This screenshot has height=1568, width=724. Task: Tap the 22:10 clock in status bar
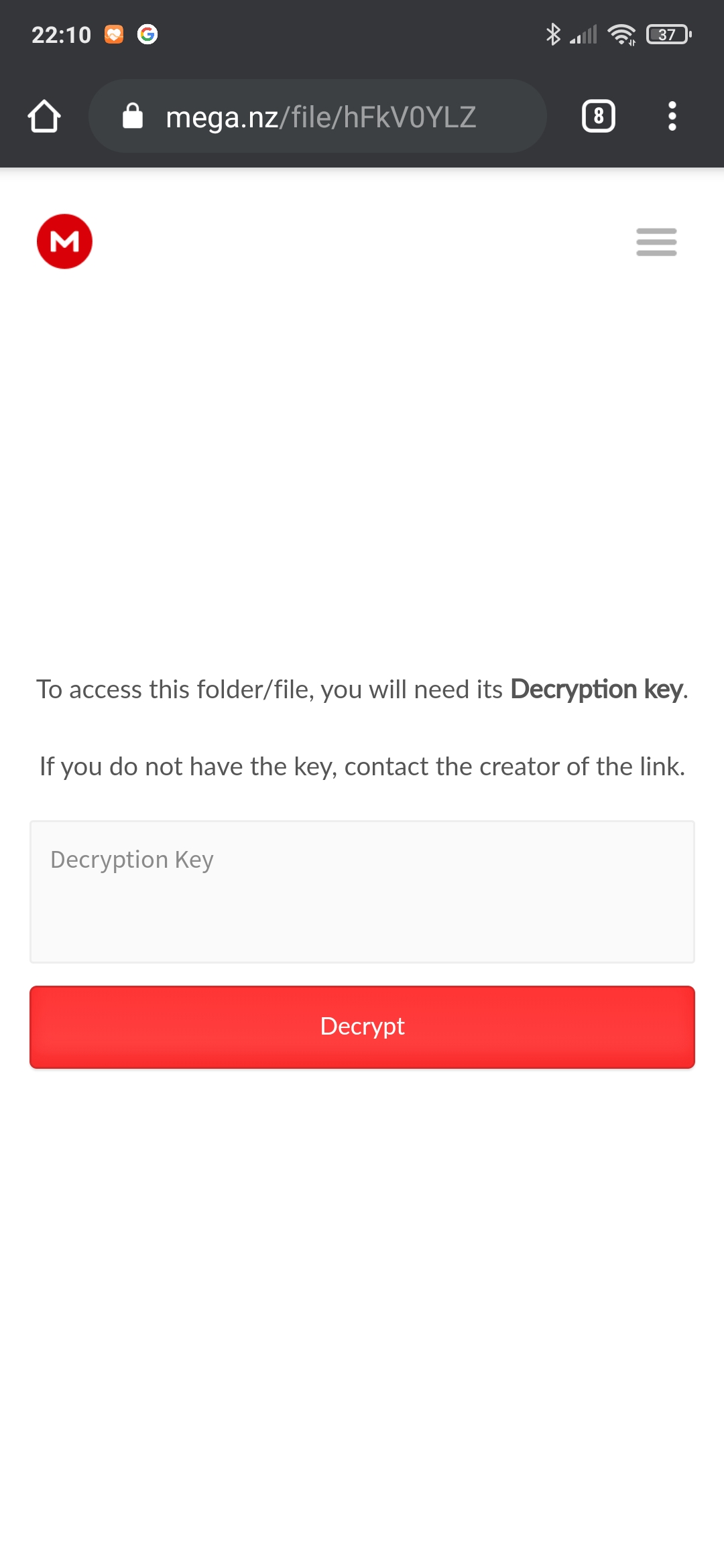coord(61,35)
